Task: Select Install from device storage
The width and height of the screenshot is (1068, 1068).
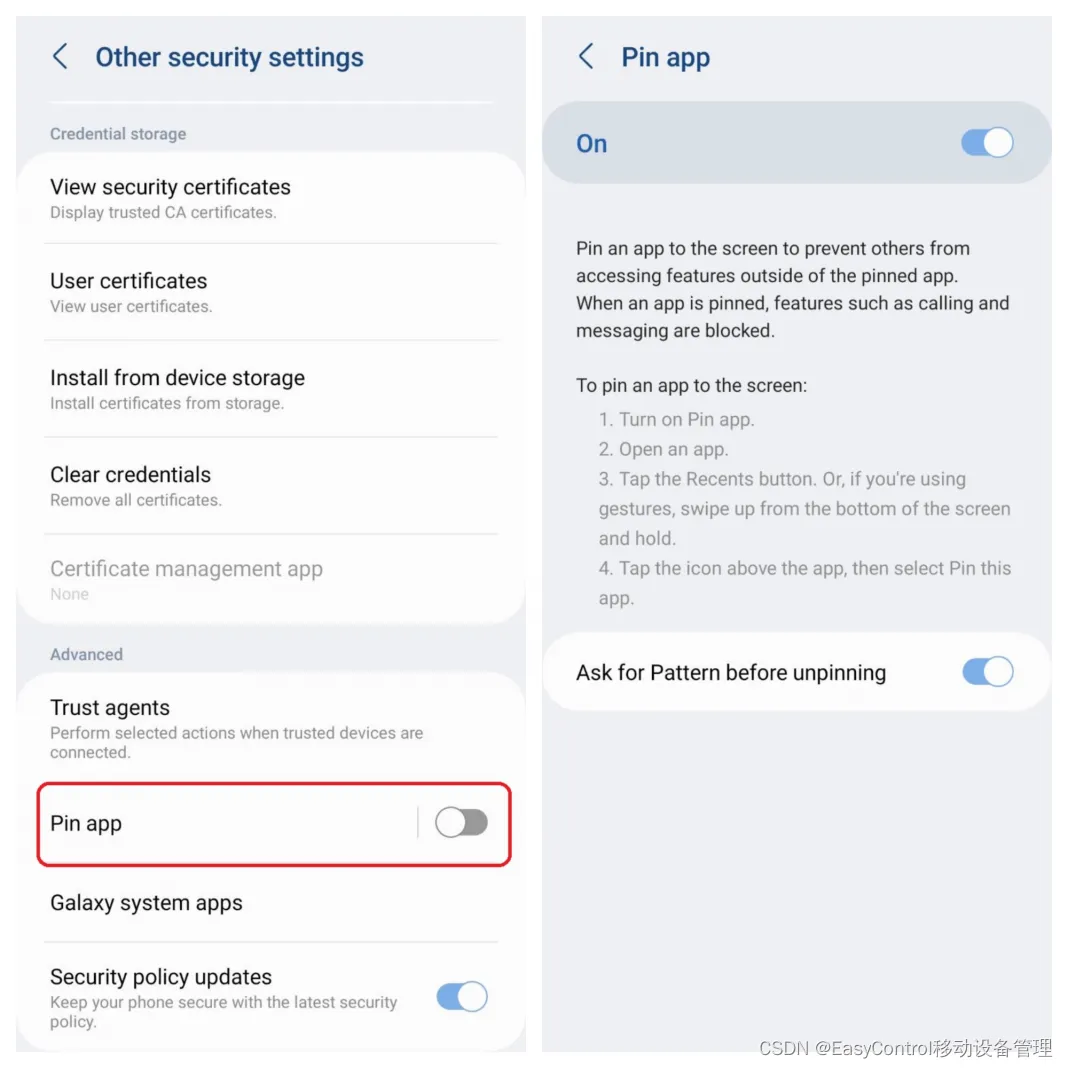Action: (x=271, y=389)
